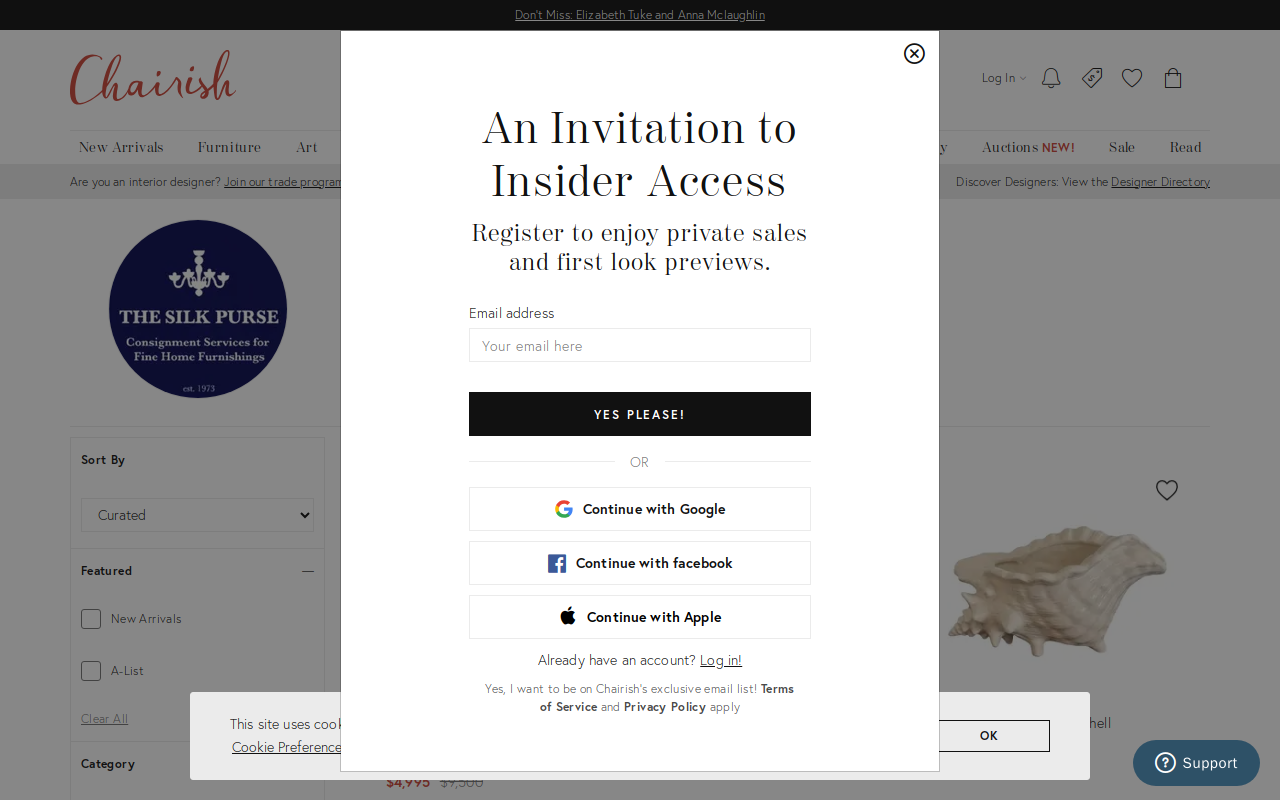Image resolution: width=1280 pixels, height=800 pixels.
Task: Check the A-List filter checkbox
Action: pos(91,671)
